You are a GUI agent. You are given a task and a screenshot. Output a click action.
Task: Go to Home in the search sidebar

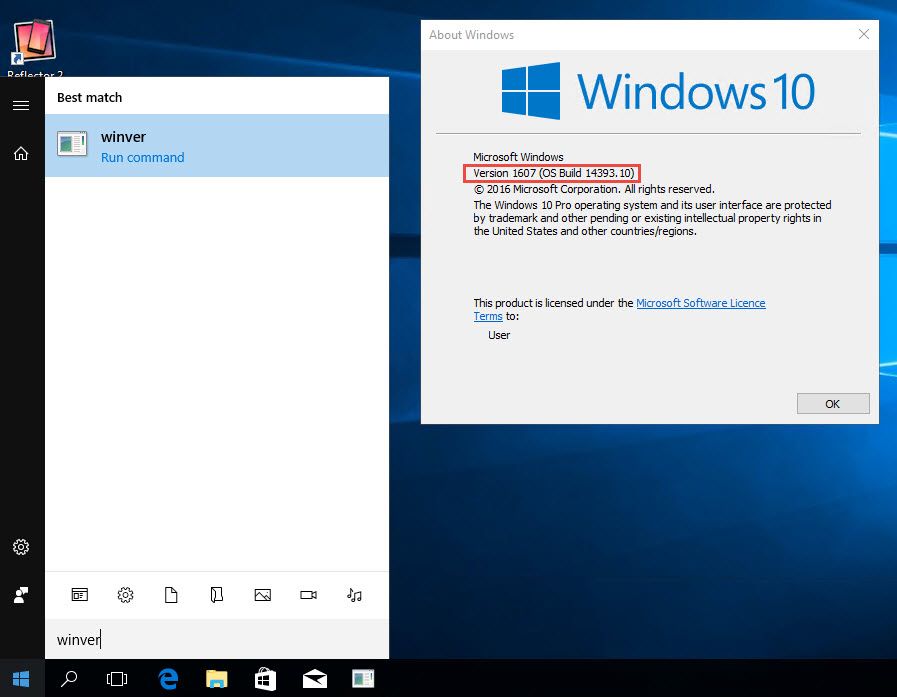(21, 153)
